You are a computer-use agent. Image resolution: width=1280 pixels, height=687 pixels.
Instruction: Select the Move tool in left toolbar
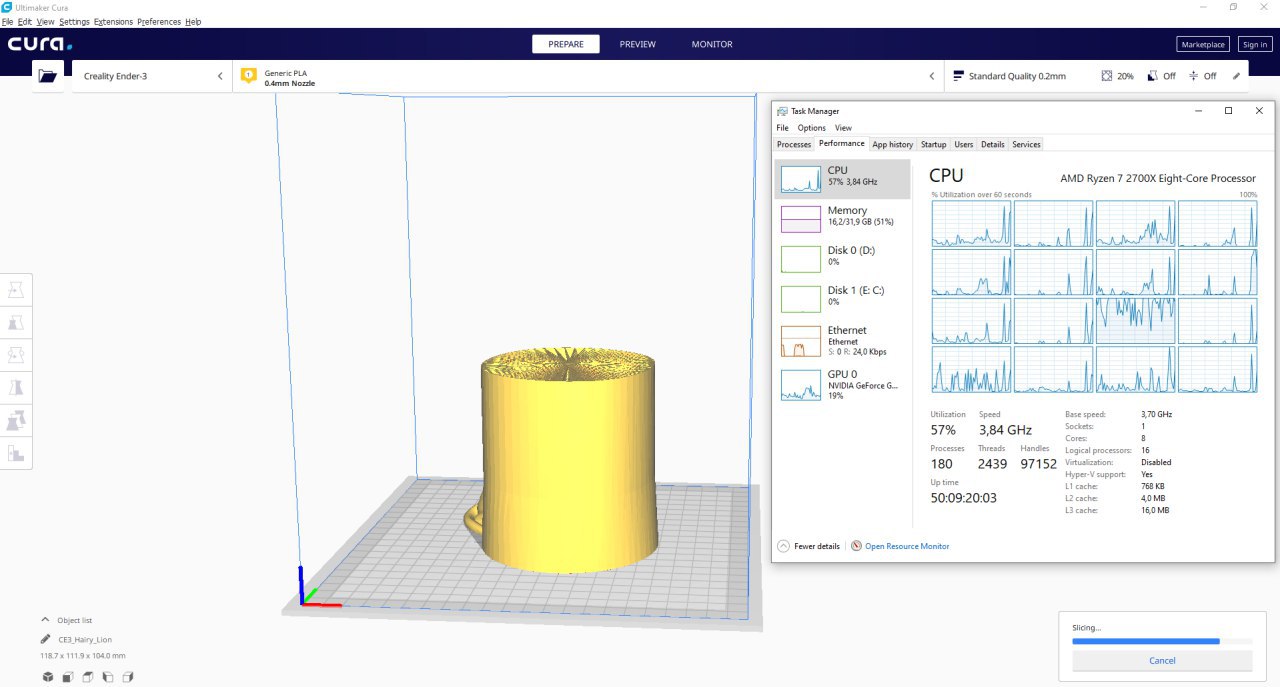pyautogui.click(x=16, y=290)
